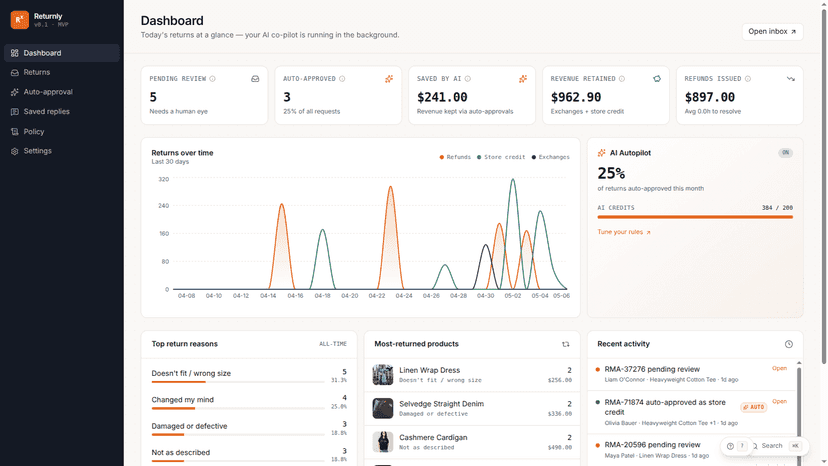The height and width of the screenshot is (466, 828).
Task: Click the AI Autopilot sparkle icon
Action: pyautogui.click(x=601, y=153)
